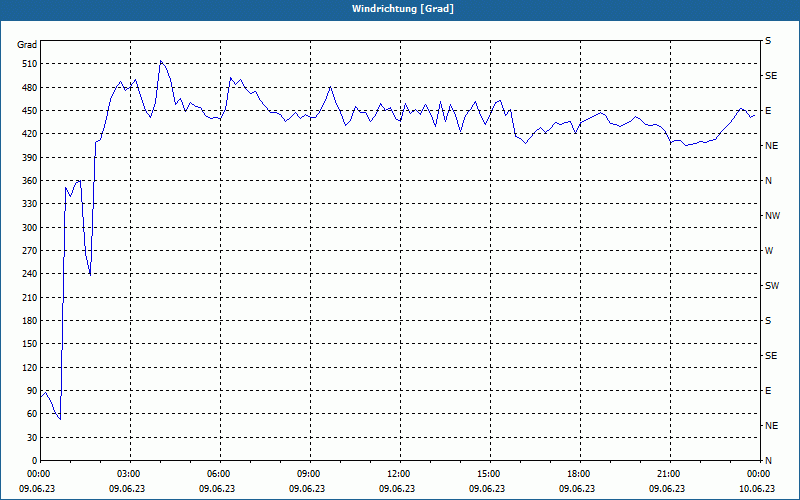Select the 150 y-axis value

pyautogui.click(x=30, y=344)
